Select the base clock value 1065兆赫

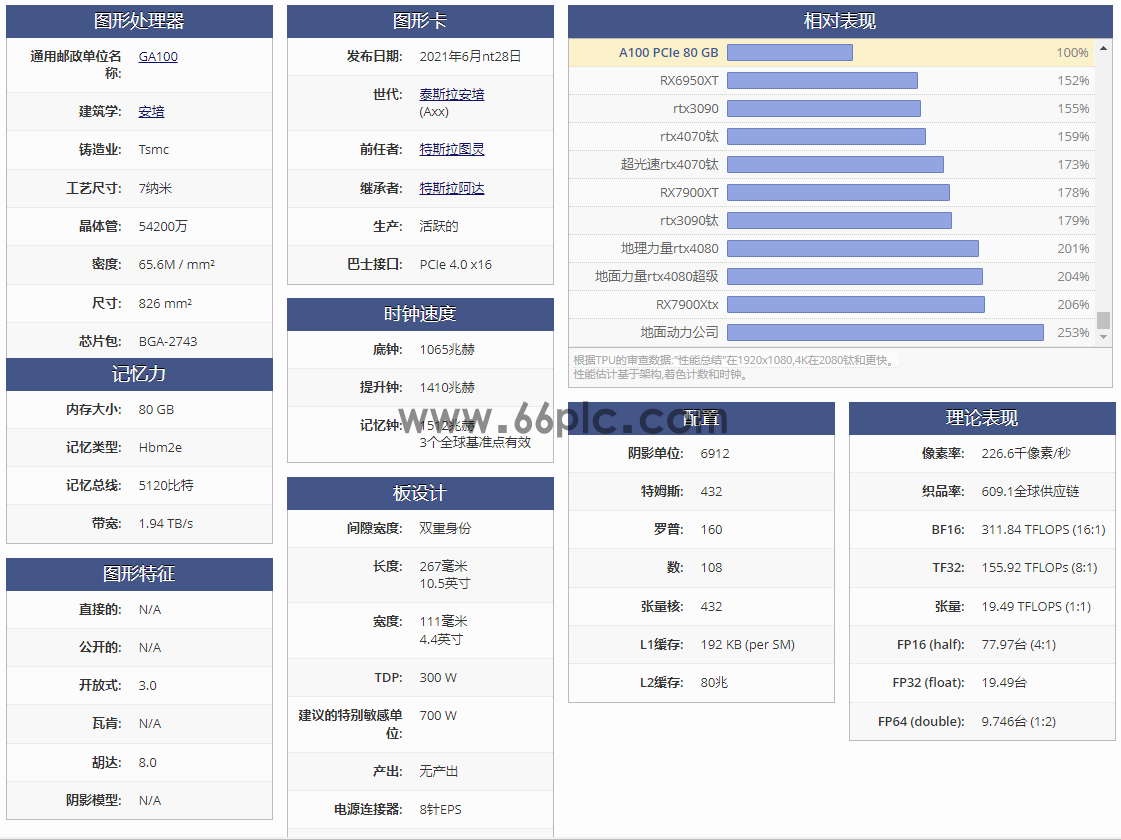click(448, 350)
